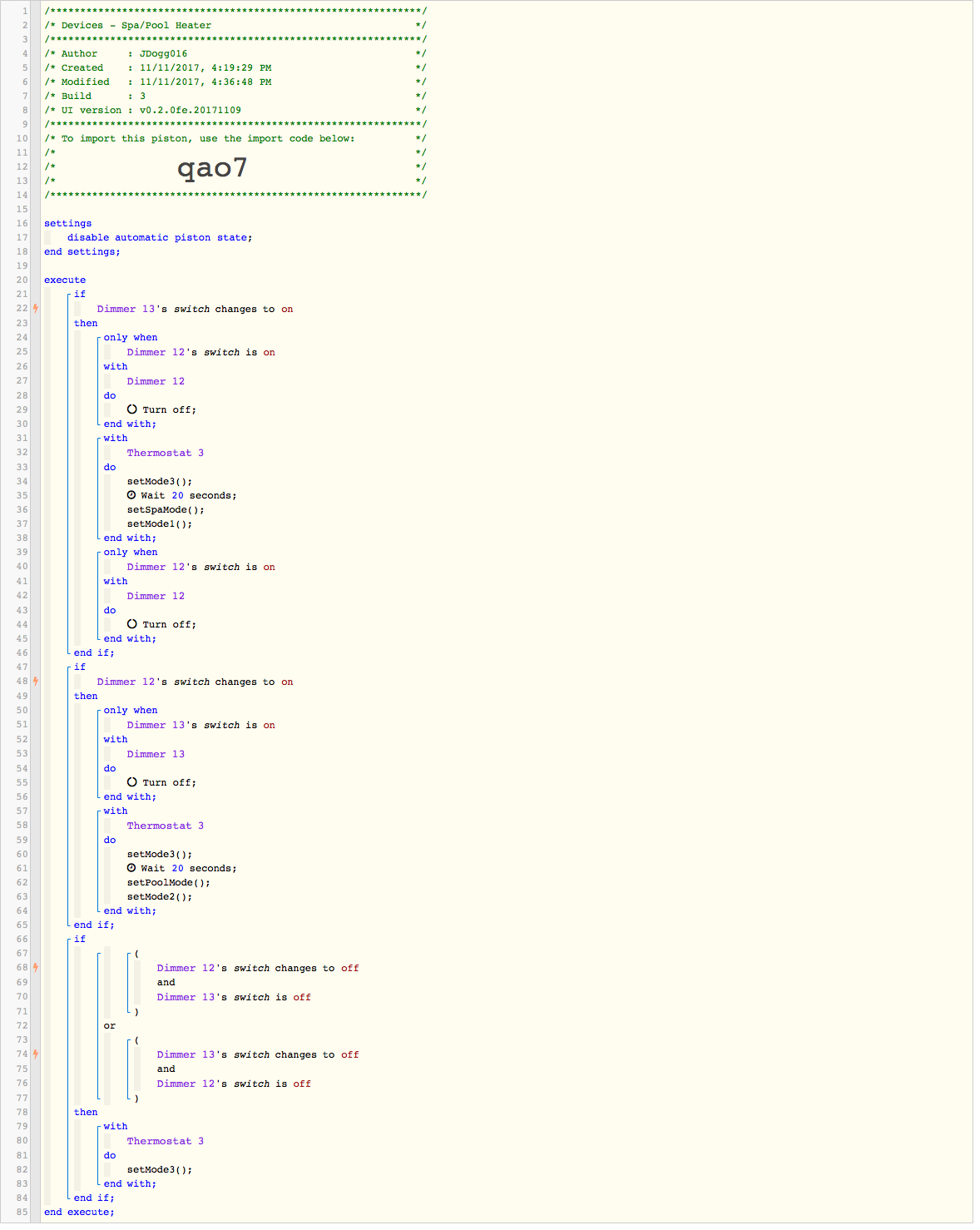Click the lightning trigger icon on line 22
The image size is (980, 1230).
(x=36, y=309)
